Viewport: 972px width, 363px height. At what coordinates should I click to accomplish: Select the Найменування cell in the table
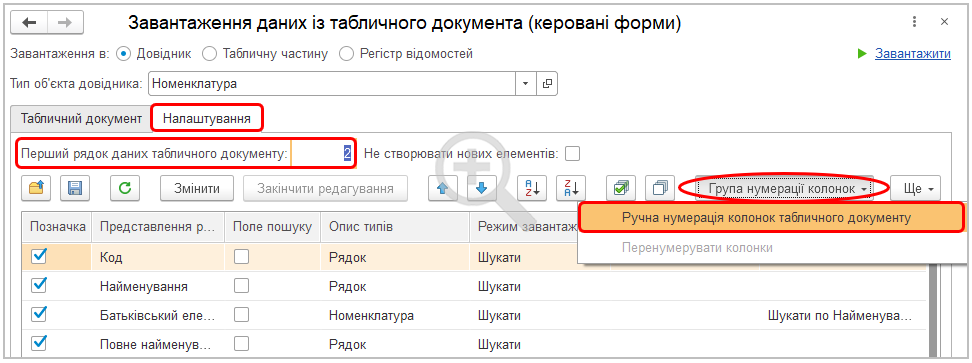coord(158,286)
